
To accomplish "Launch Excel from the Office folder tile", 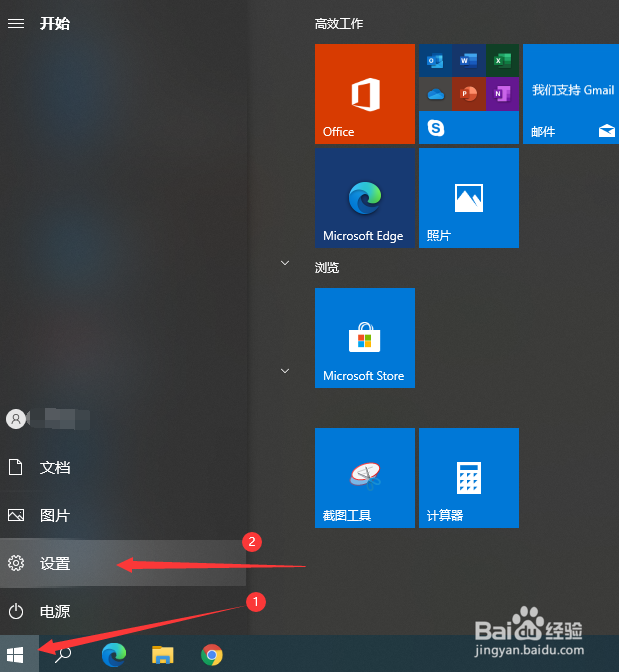I will [502, 60].
